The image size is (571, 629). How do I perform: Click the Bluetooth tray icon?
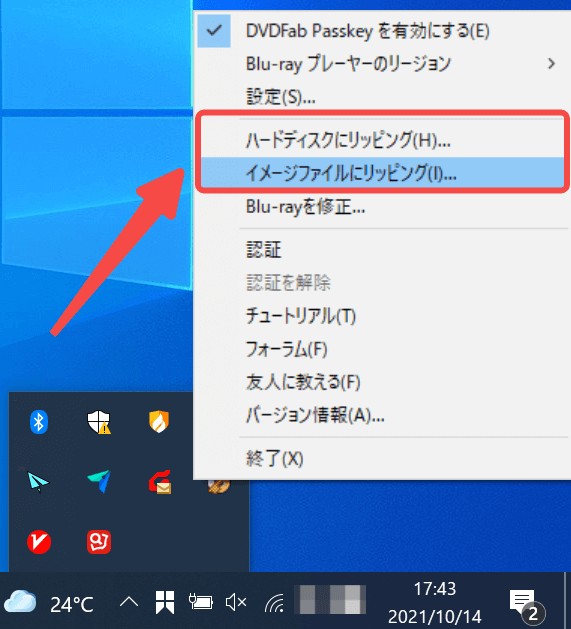coord(39,422)
